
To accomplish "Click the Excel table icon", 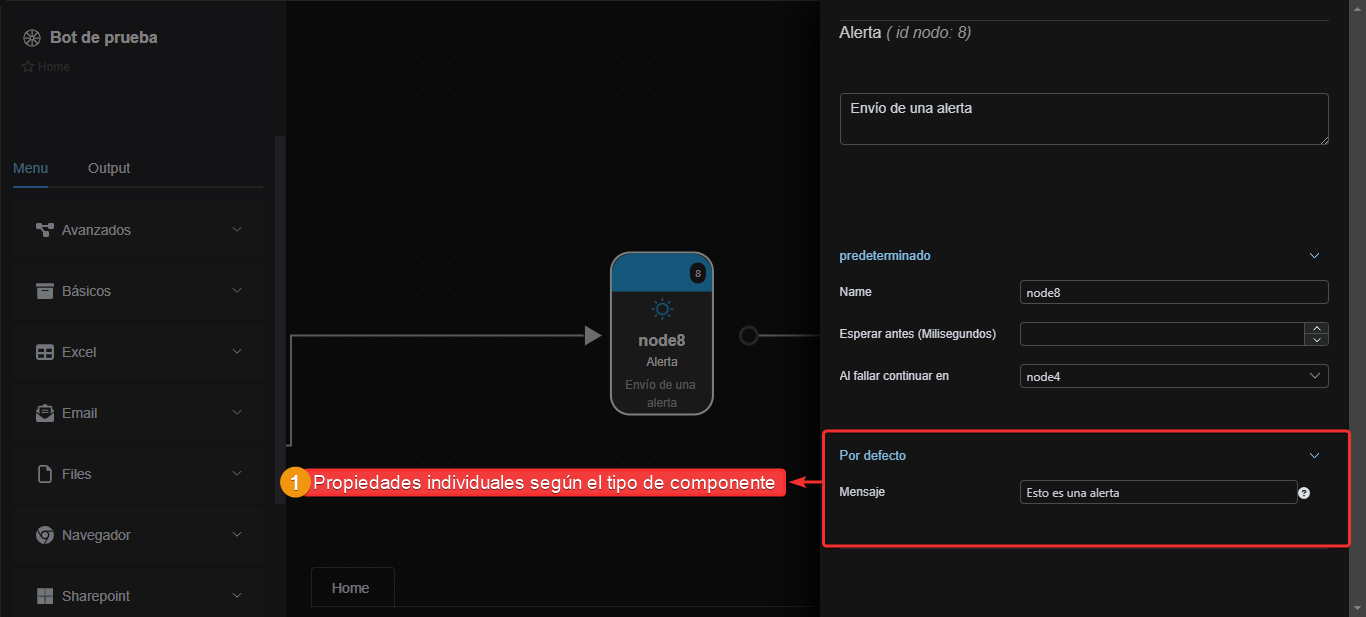I will tap(44, 352).
